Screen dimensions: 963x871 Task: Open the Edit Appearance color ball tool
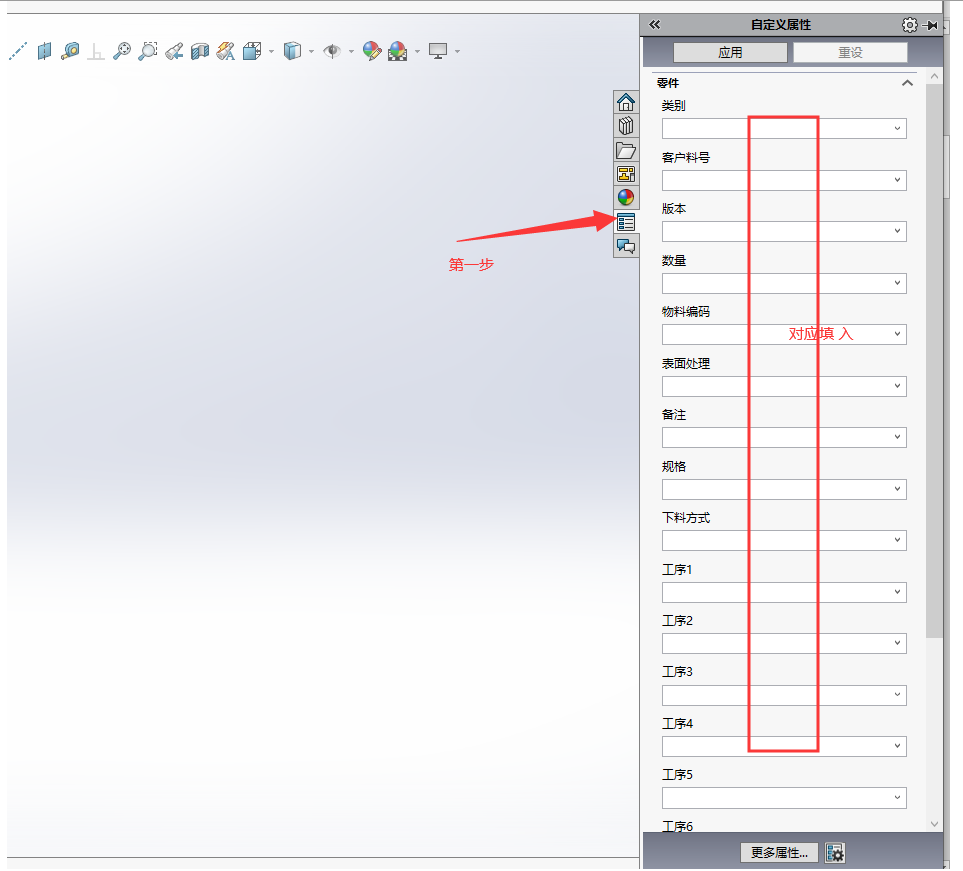pyautogui.click(x=372, y=51)
